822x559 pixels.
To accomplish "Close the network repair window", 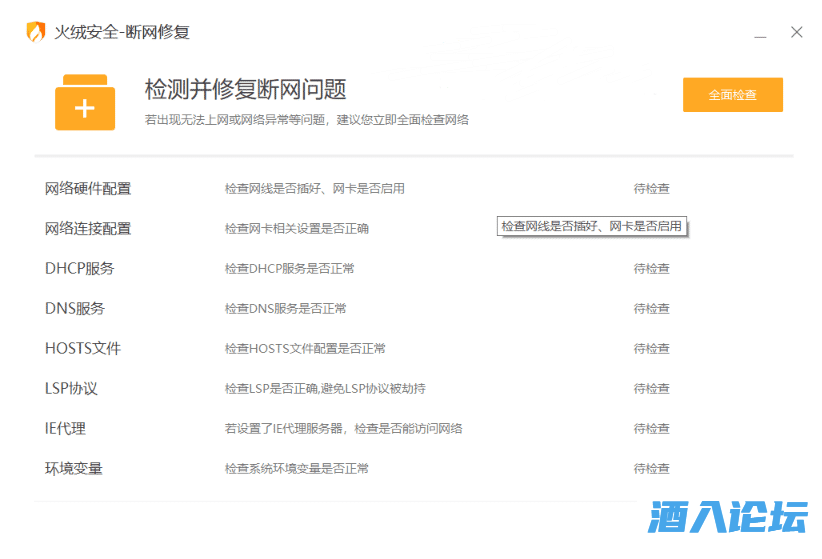I will coord(796,32).
